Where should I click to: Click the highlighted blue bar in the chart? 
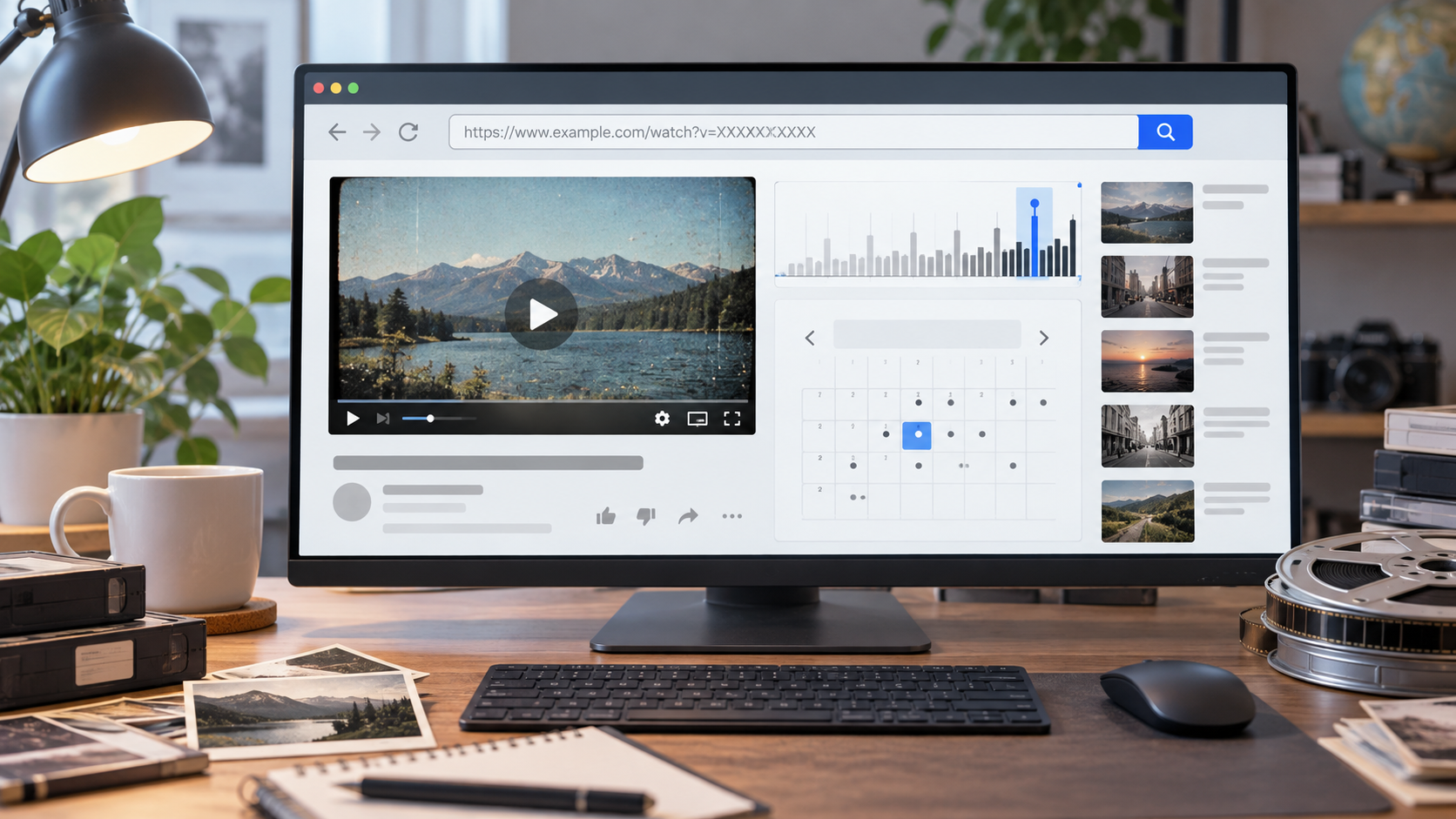(x=1035, y=238)
